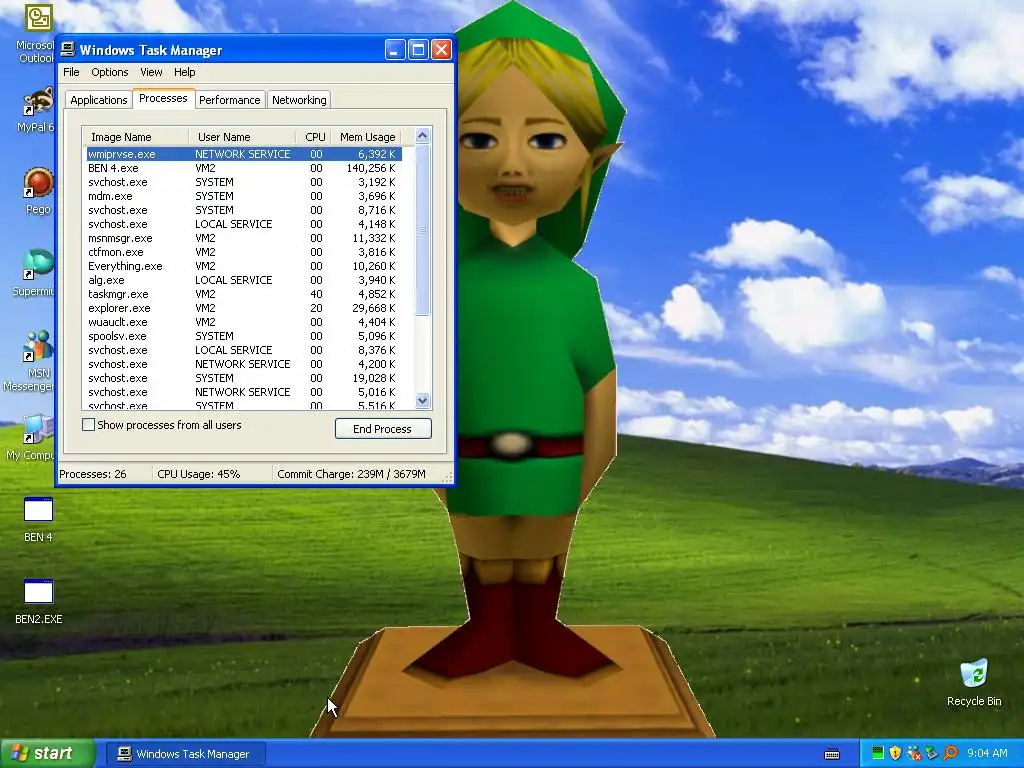Open the Options menu
The width and height of the screenshot is (1024, 768).
pos(110,72)
